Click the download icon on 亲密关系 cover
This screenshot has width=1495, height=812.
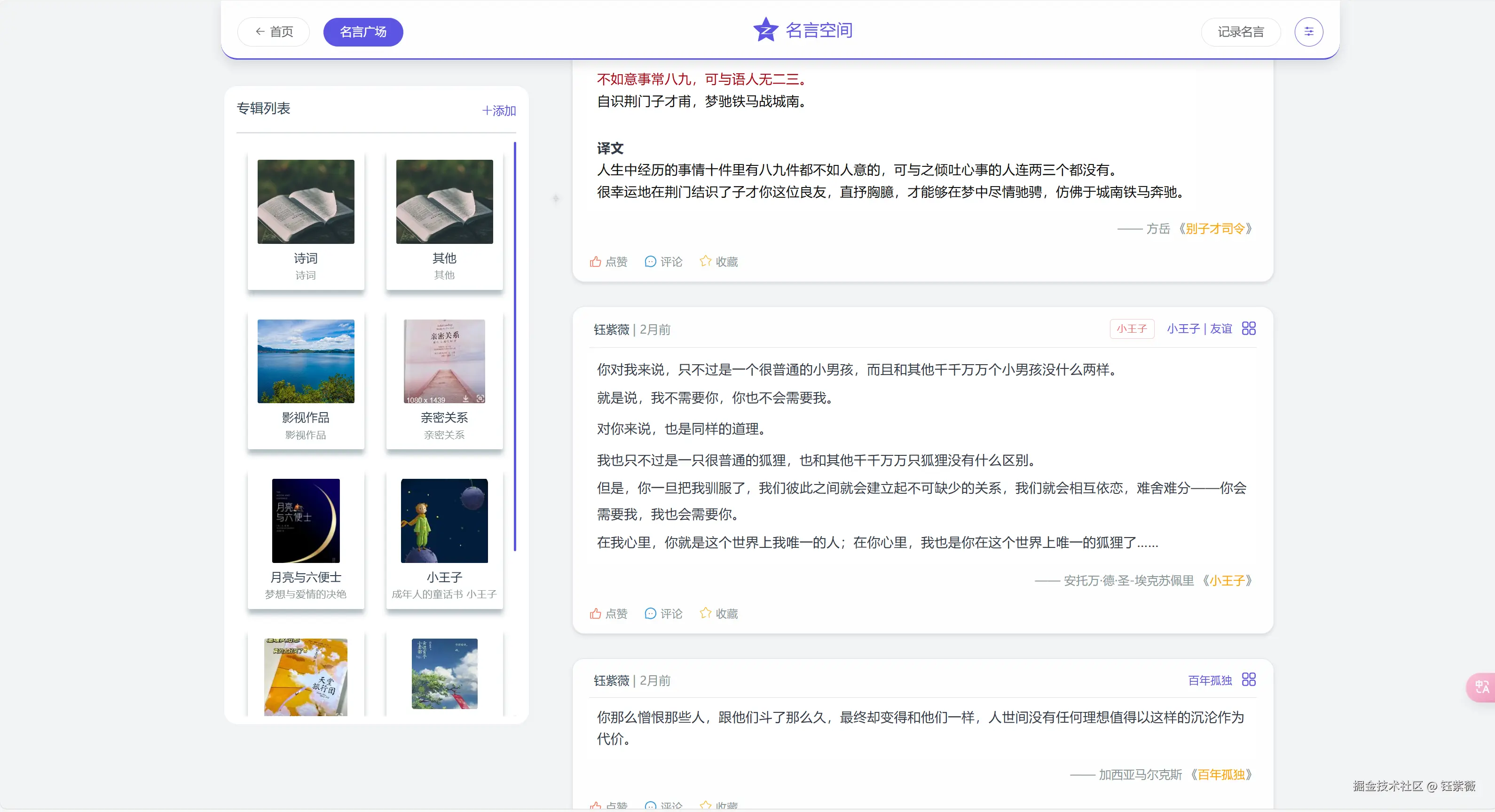[x=467, y=398]
